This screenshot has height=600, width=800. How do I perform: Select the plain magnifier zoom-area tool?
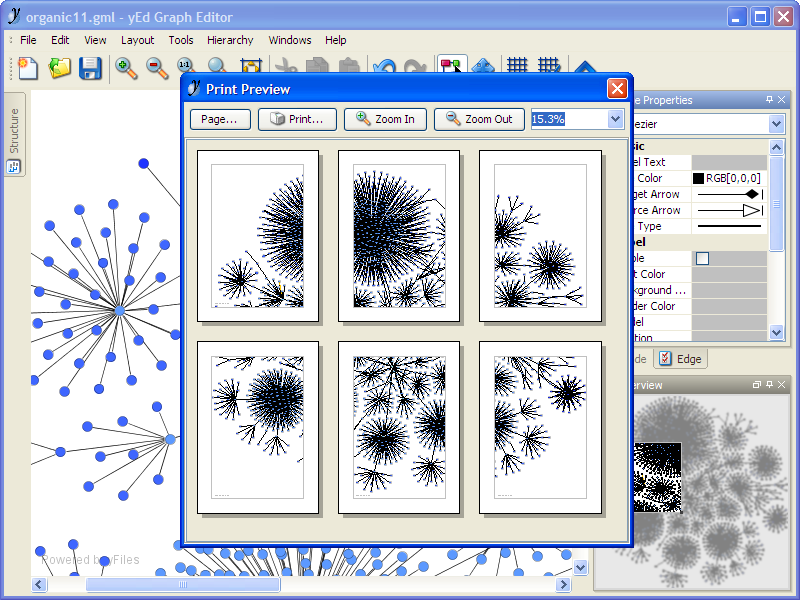[217, 66]
